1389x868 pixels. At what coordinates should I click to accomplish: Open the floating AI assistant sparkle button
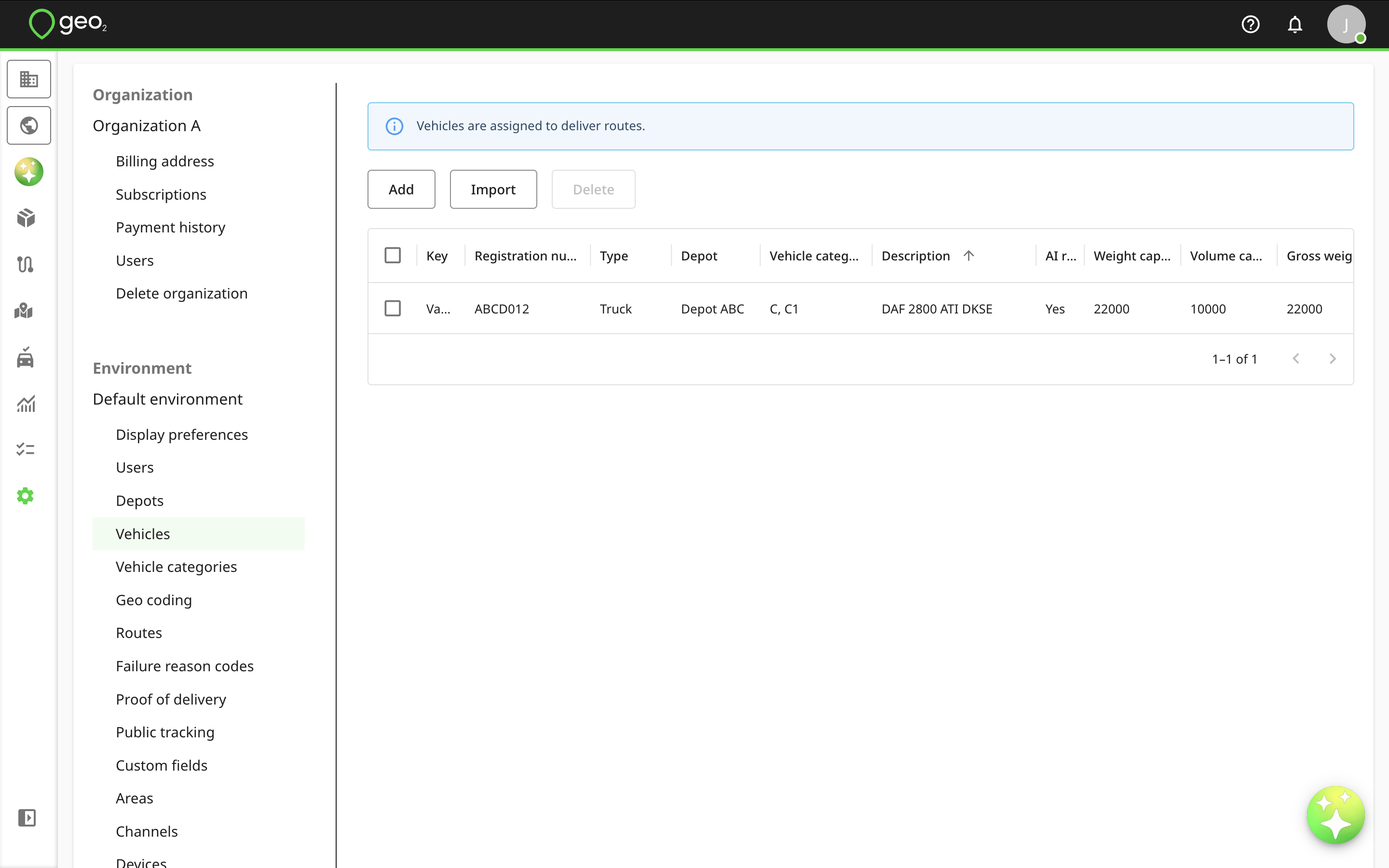1335,814
